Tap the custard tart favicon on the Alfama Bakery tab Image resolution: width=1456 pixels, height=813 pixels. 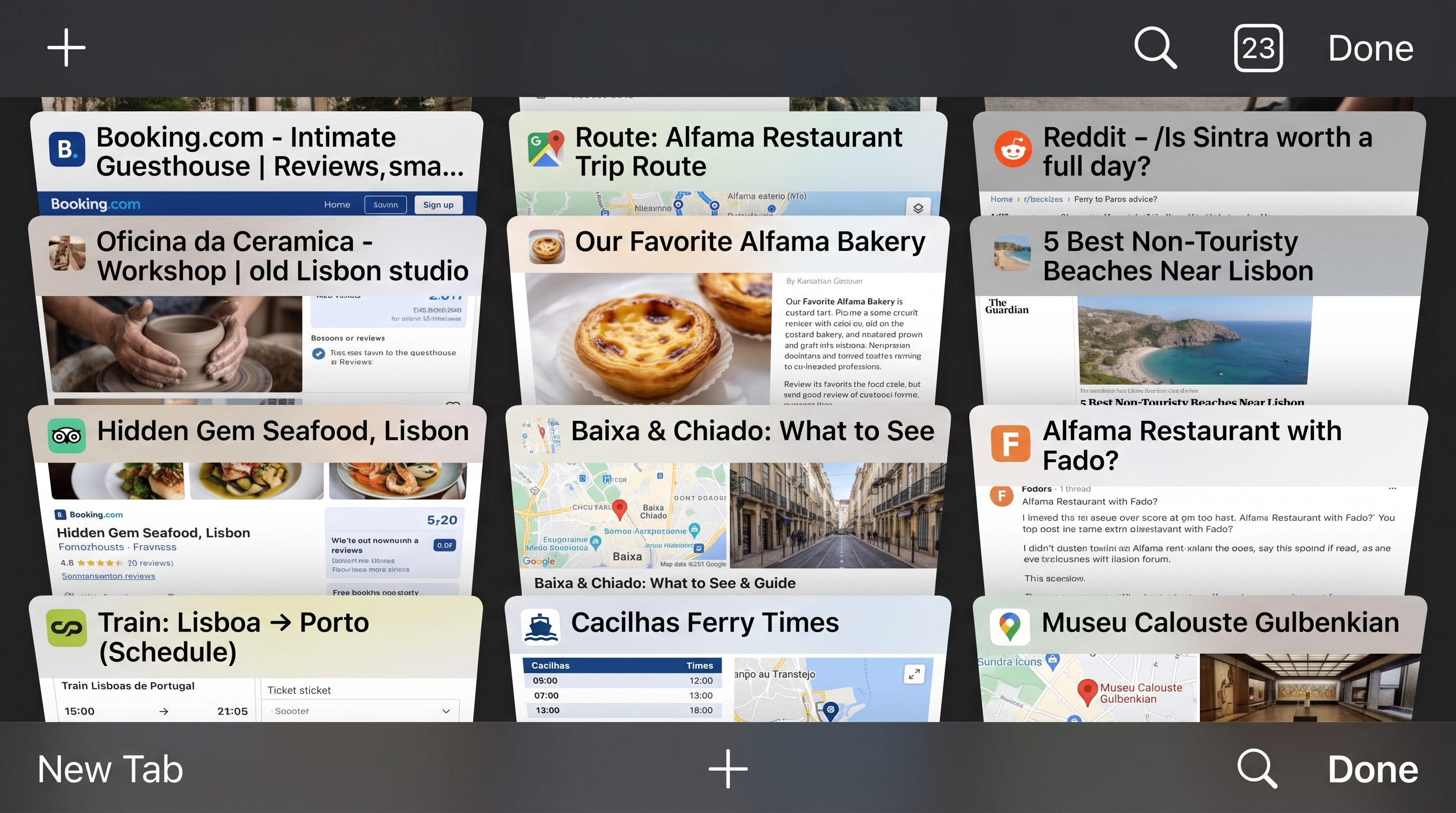547,247
